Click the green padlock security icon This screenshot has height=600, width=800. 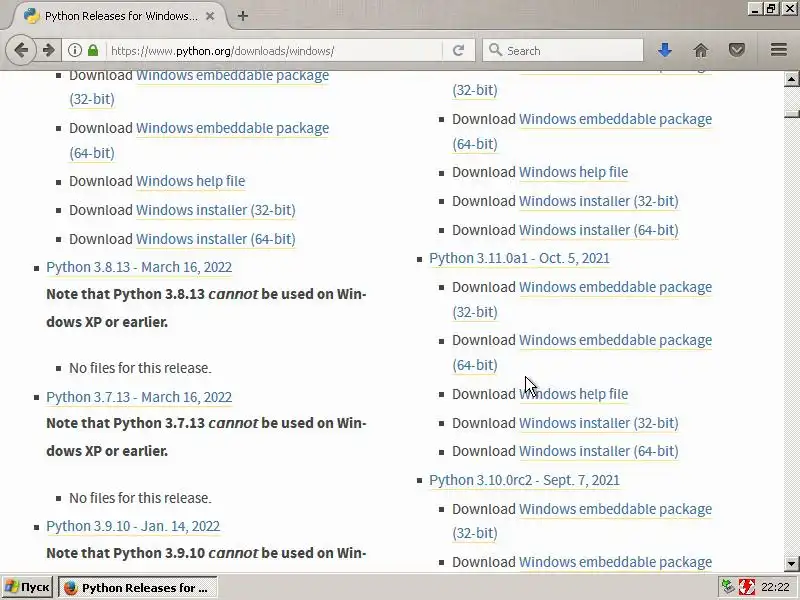93,50
